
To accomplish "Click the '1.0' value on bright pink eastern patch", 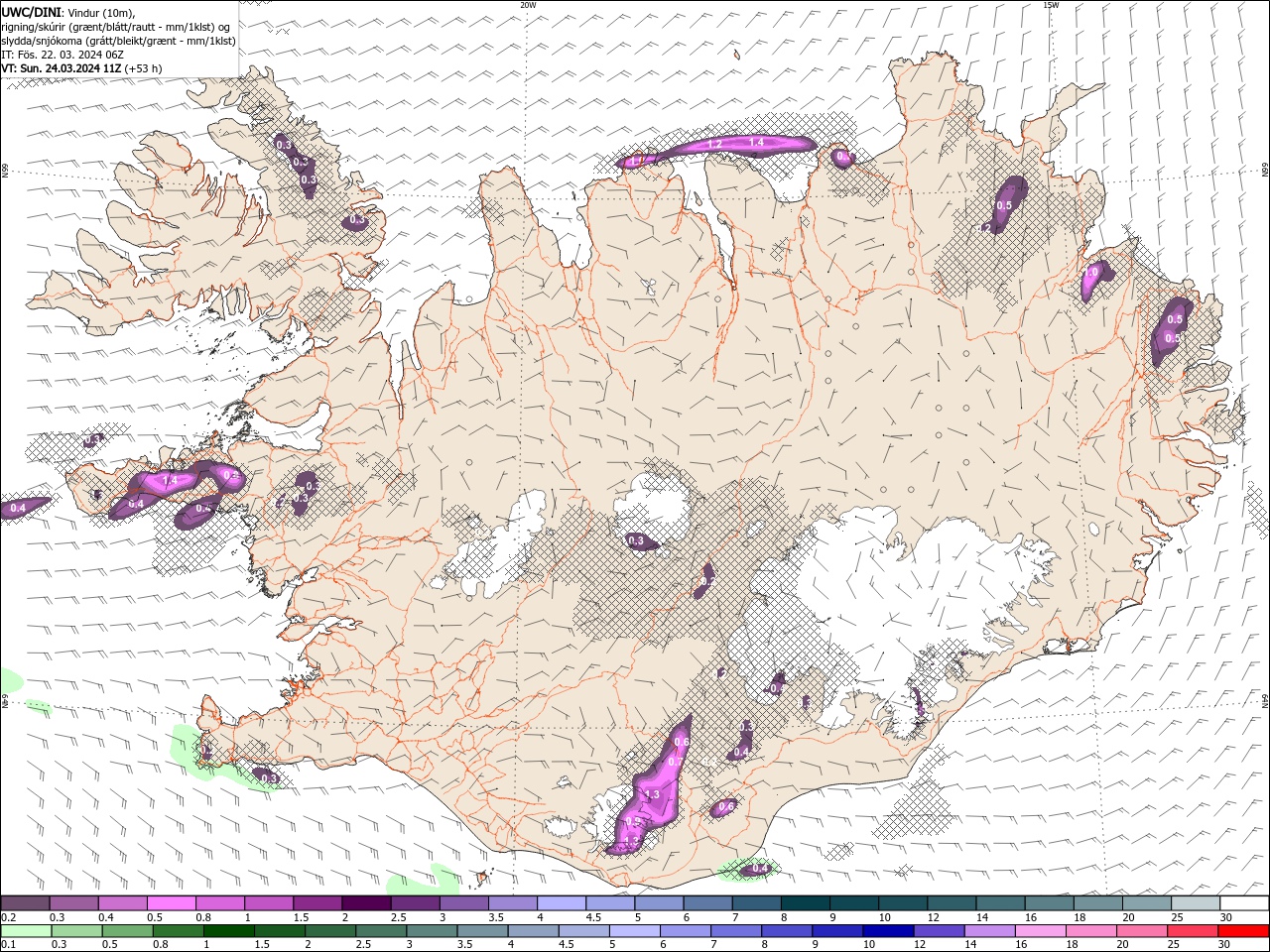I will [1092, 272].
